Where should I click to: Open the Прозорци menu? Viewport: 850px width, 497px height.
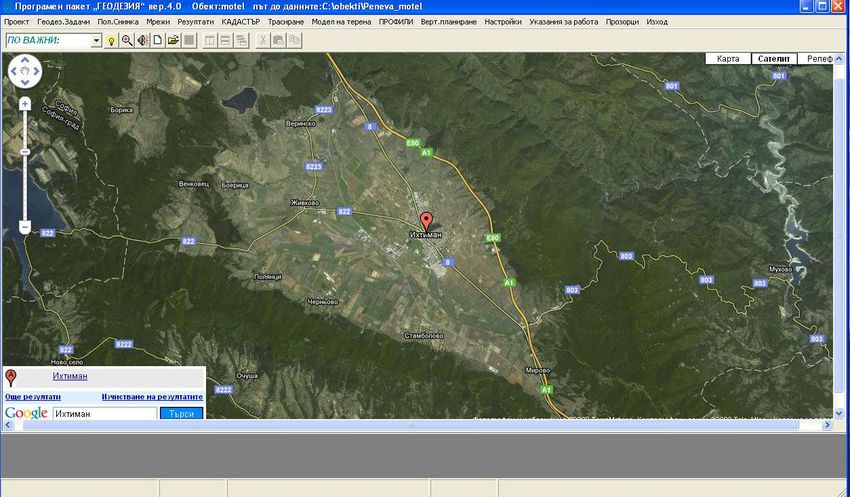pyautogui.click(x=622, y=22)
